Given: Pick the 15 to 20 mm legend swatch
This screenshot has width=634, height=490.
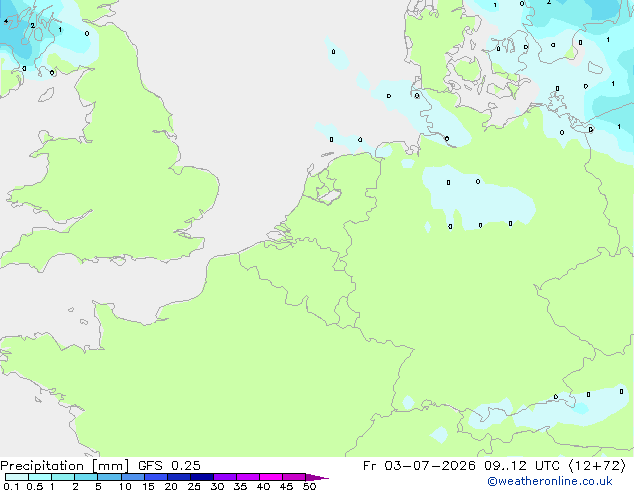Looking at the screenshot, I should coord(156,477).
